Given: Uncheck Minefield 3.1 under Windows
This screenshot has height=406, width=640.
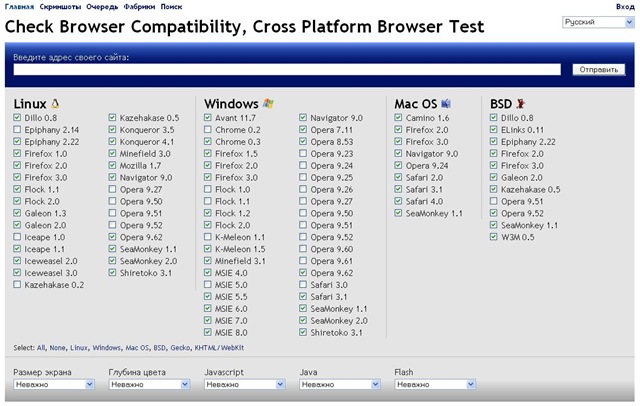Looking at the screenshot, I should pyautogui.click(x=208, y=261).
